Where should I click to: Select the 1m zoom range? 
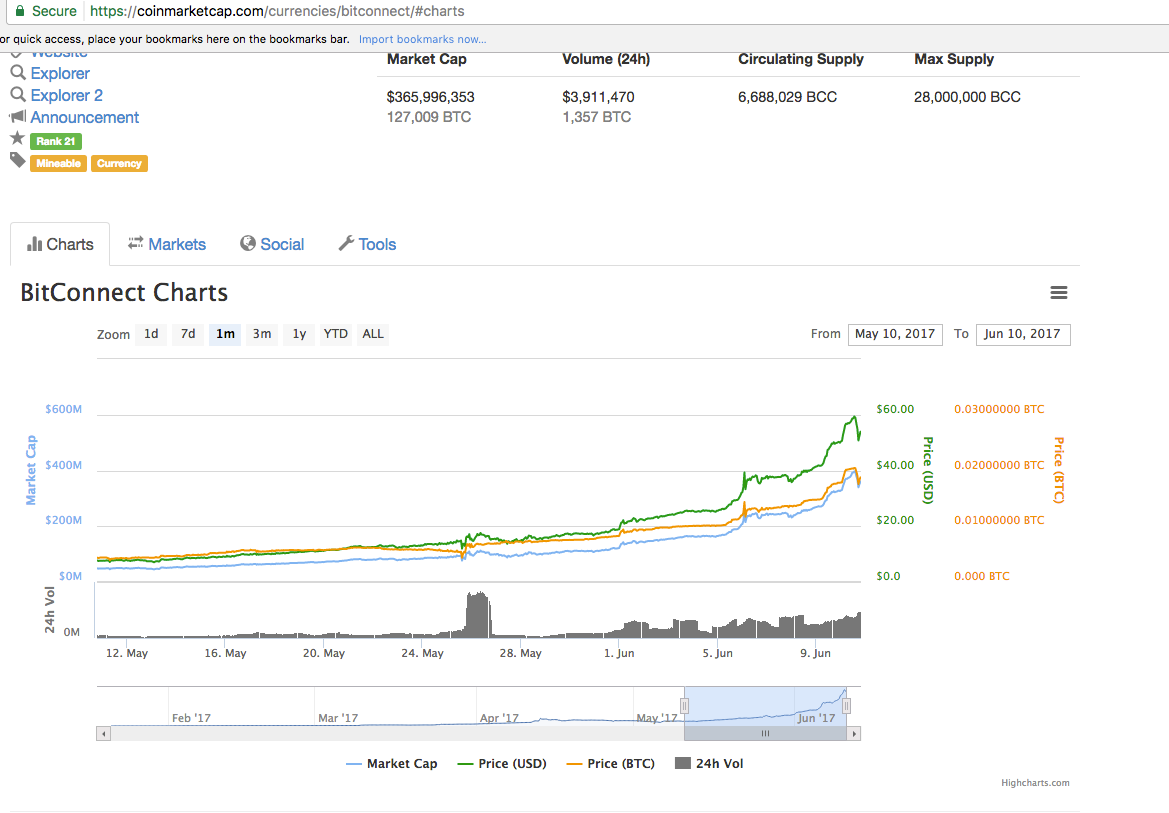[x=225, y=334]
